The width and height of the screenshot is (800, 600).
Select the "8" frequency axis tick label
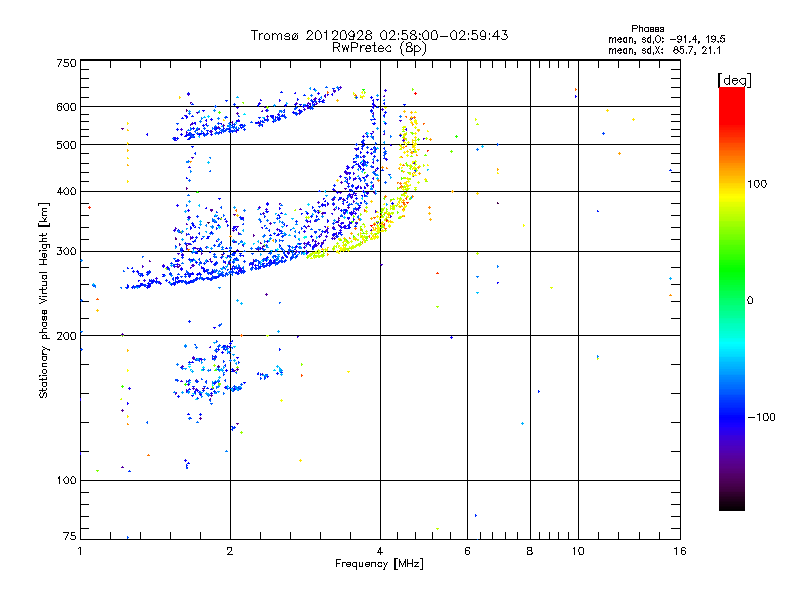(x=530, y=551)
